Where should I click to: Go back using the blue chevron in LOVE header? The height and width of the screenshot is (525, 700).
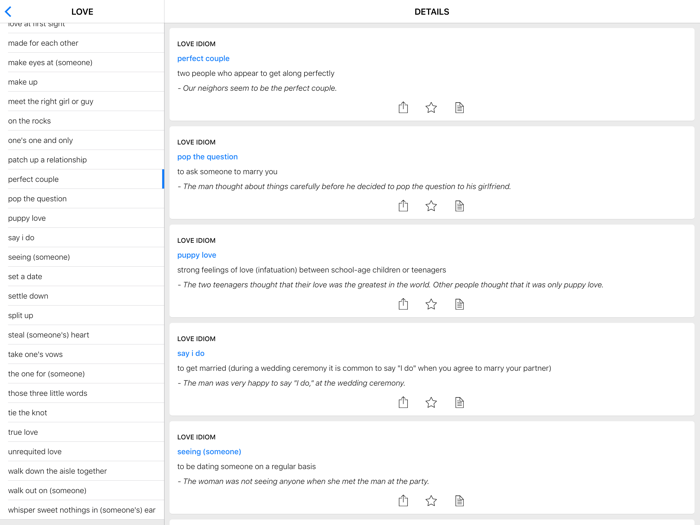[x=8, y=12]
